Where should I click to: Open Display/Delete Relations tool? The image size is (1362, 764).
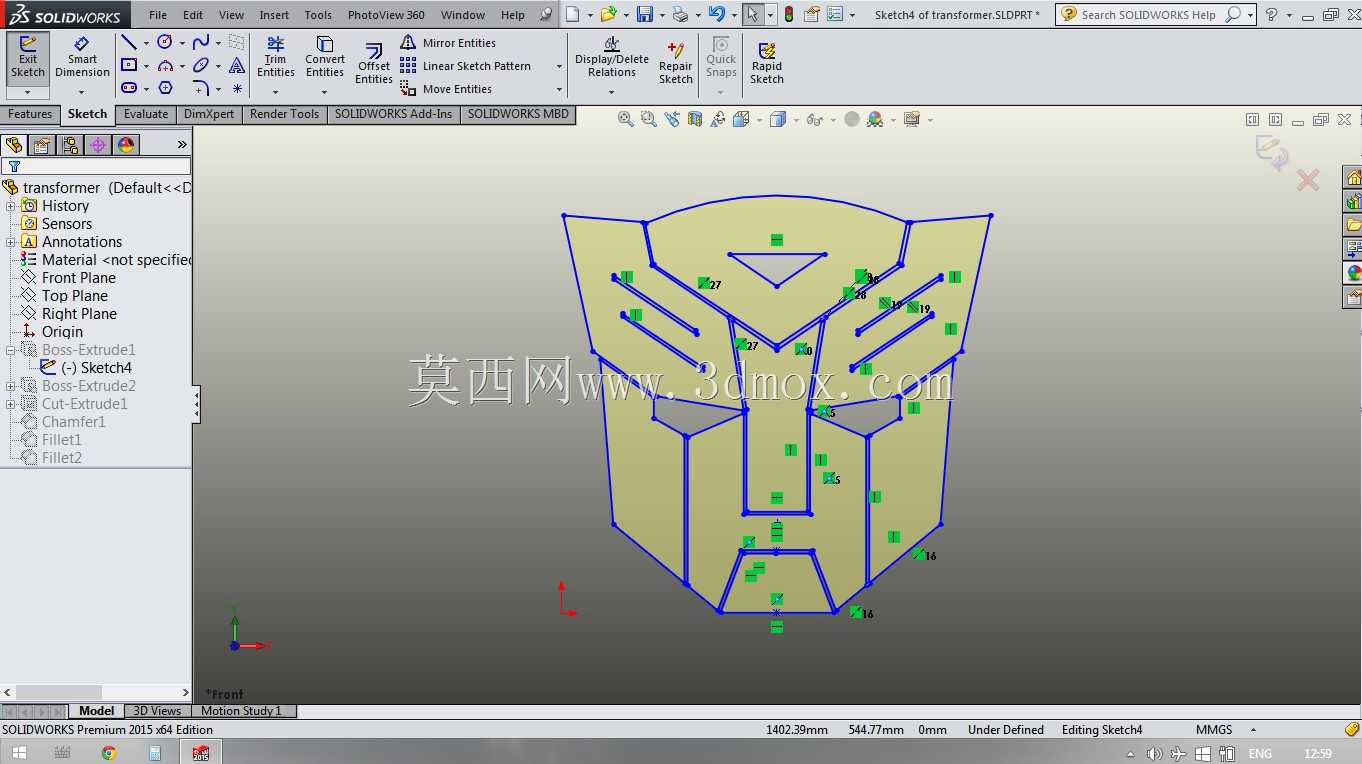612,57
